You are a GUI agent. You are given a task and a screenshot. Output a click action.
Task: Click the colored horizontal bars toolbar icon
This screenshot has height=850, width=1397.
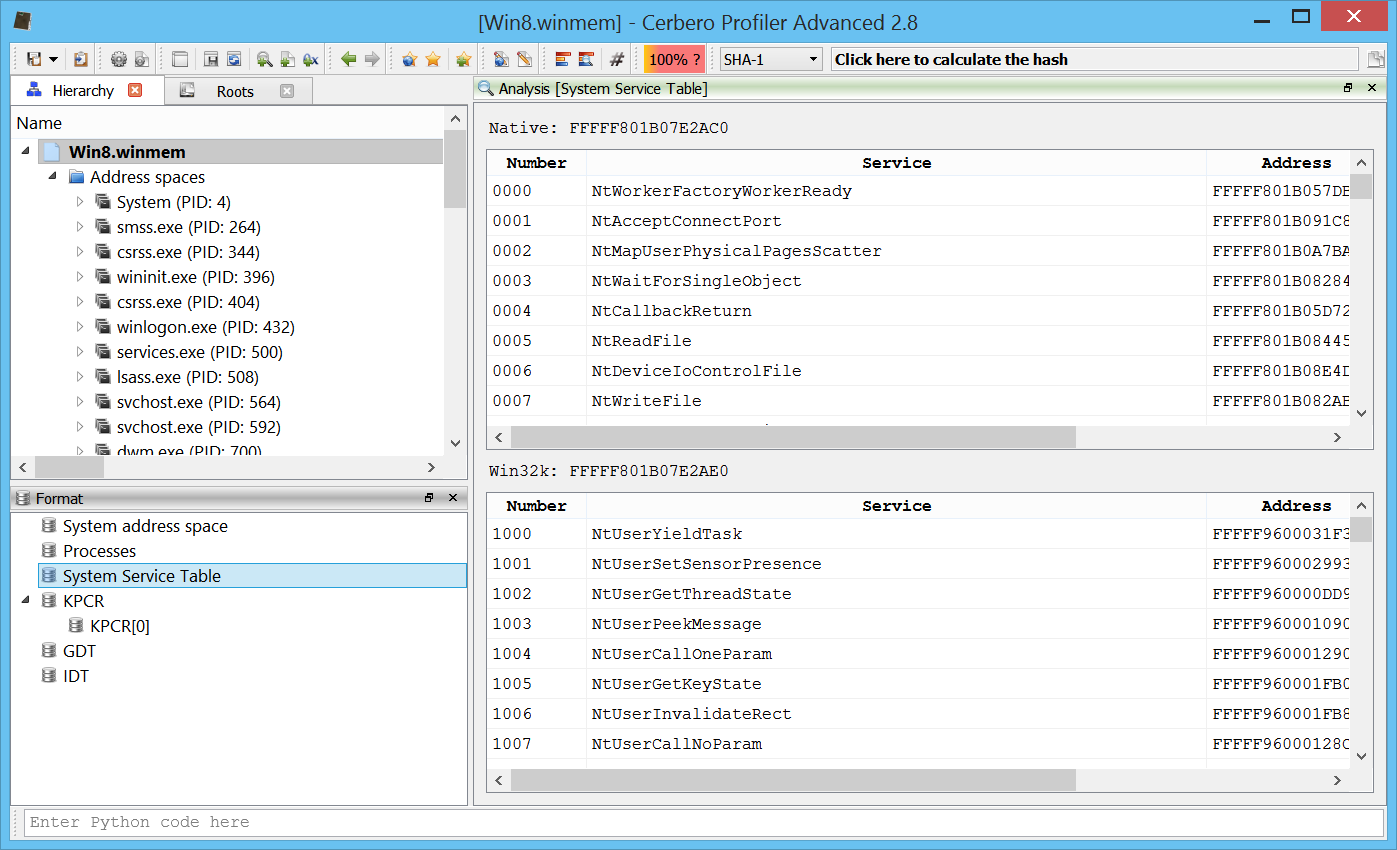click(x=562, y=59)
